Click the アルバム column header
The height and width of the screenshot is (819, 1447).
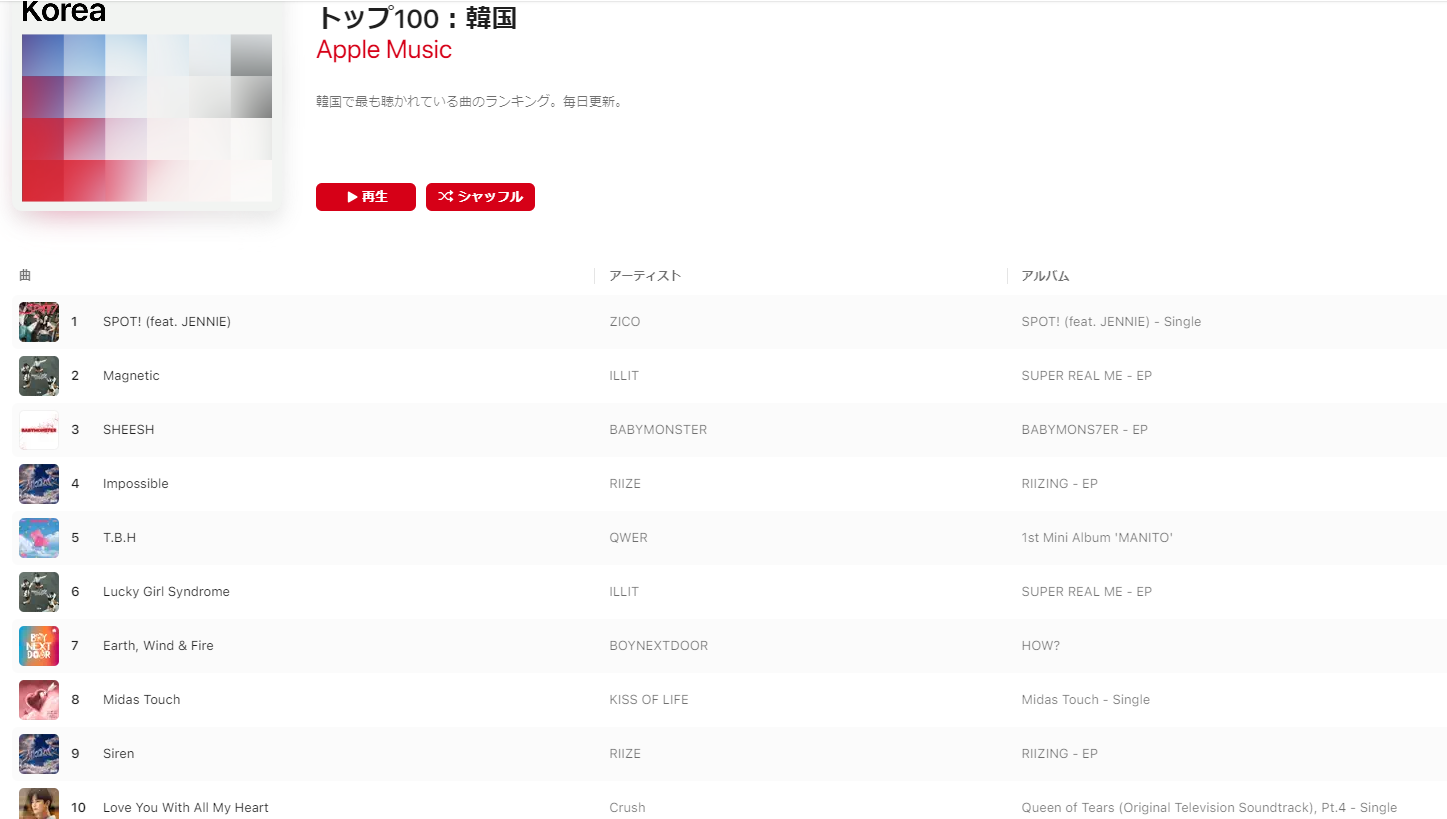pos(1045,276)
